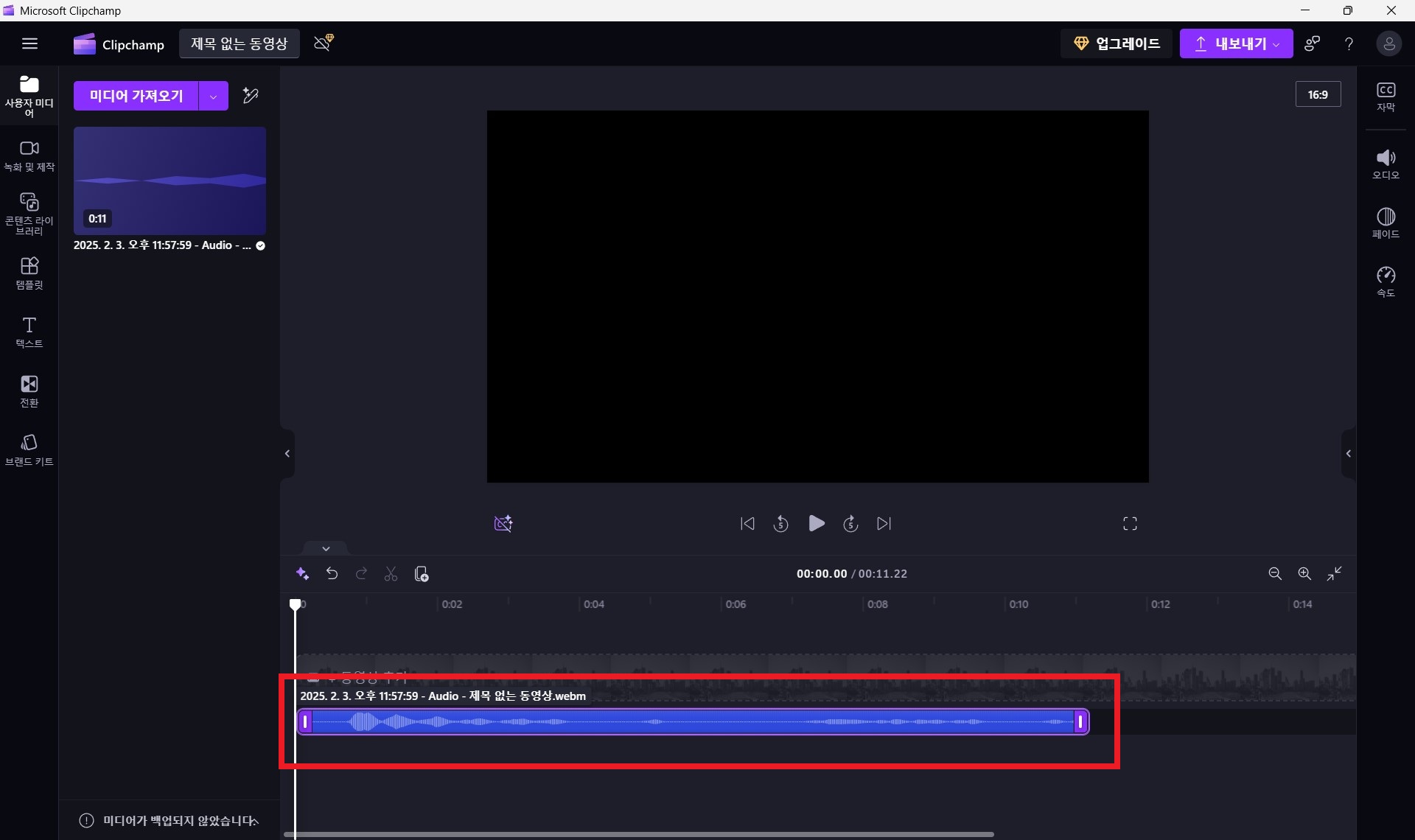Image resolution: width=1415 pixels, height=840 pixels.
Task: Open the hamburger main menu
Action: click(29, 43)
